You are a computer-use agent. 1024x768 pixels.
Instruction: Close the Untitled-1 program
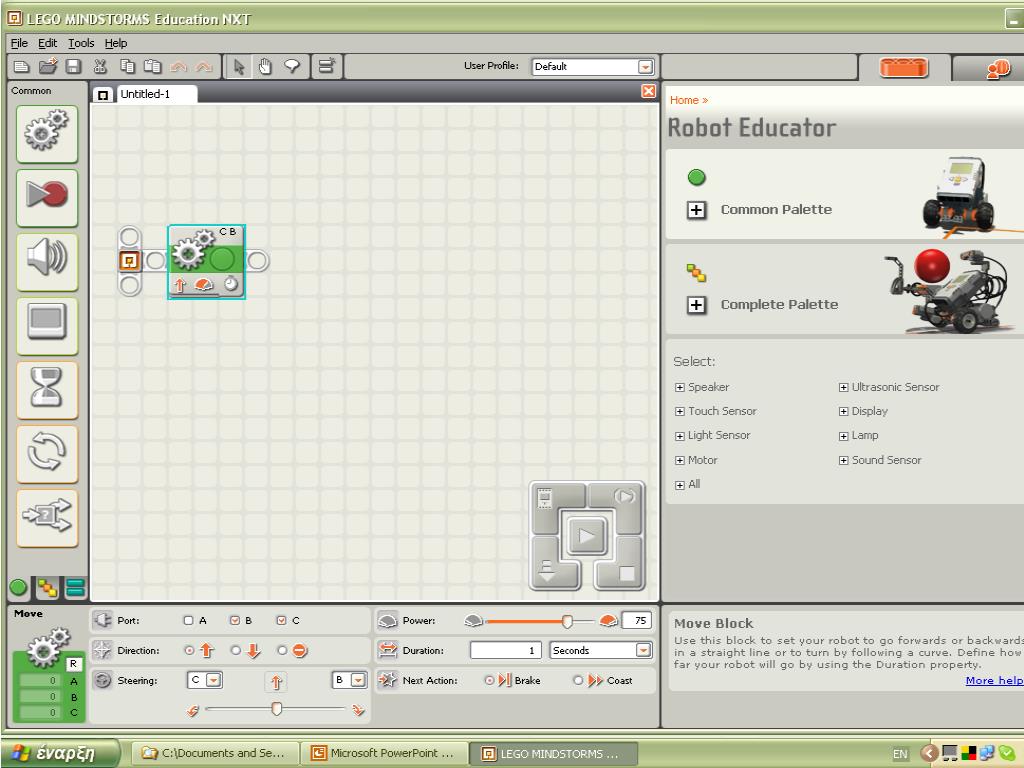pyautogui.click(x=648, y=91)
